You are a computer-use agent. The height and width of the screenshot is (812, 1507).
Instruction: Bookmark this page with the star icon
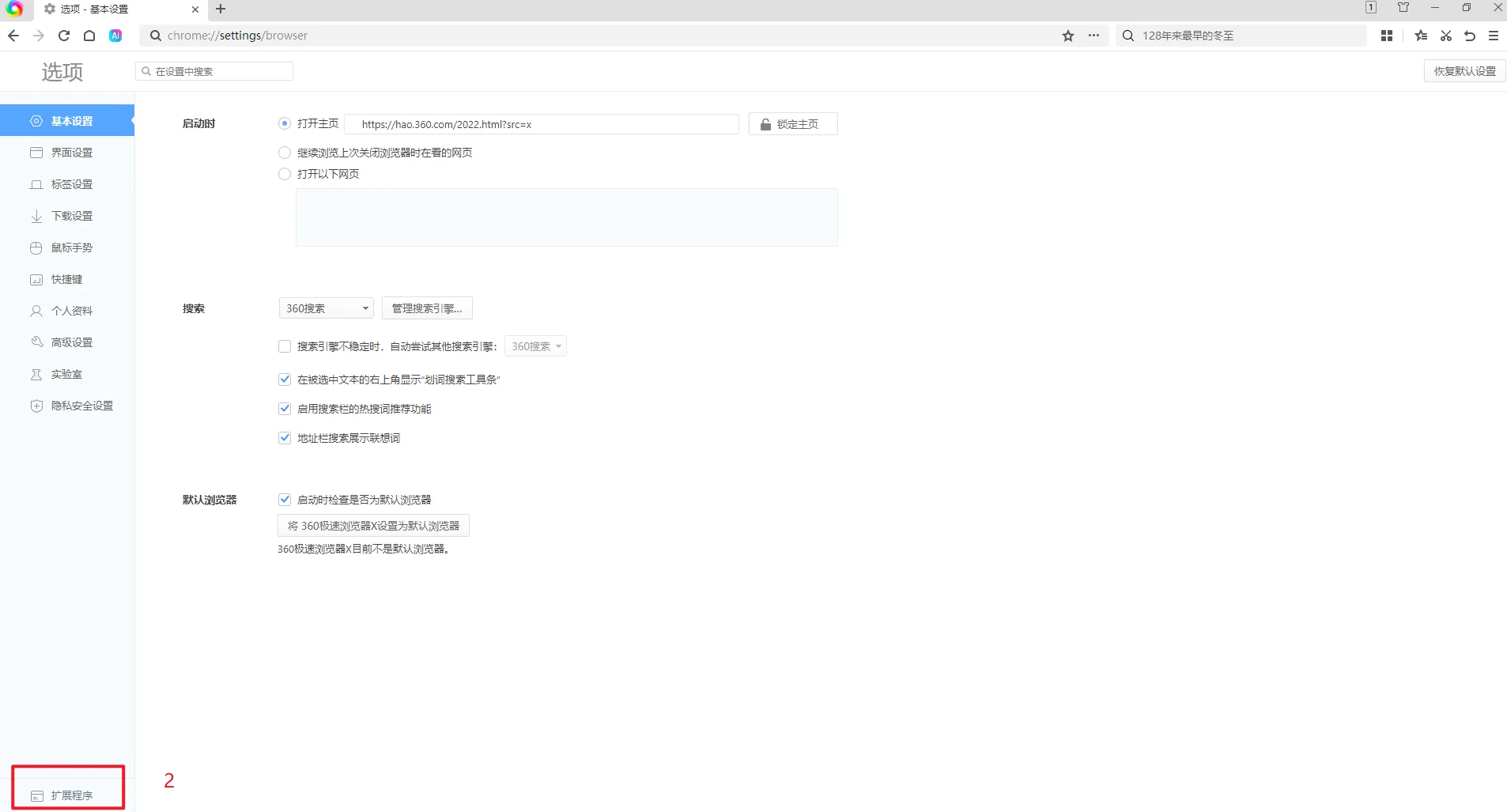(x=1068, y=36)
